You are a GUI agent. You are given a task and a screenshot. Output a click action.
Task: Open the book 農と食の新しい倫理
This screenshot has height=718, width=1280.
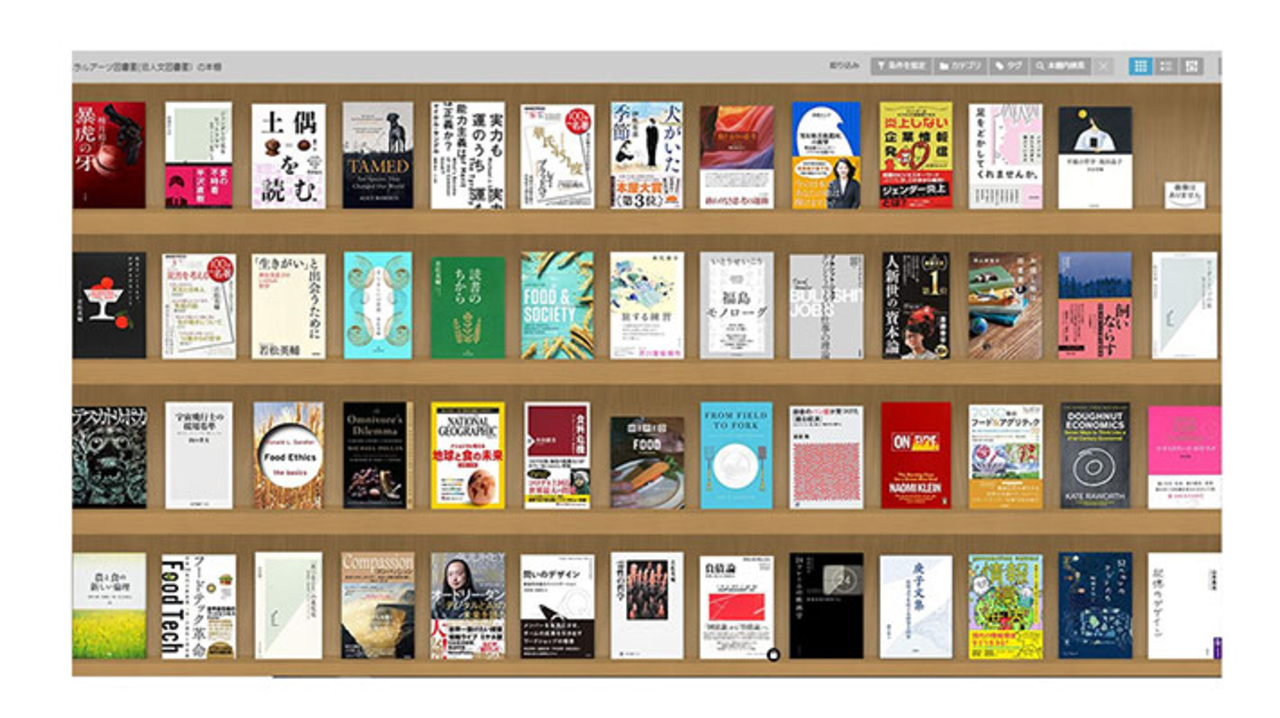109,606
